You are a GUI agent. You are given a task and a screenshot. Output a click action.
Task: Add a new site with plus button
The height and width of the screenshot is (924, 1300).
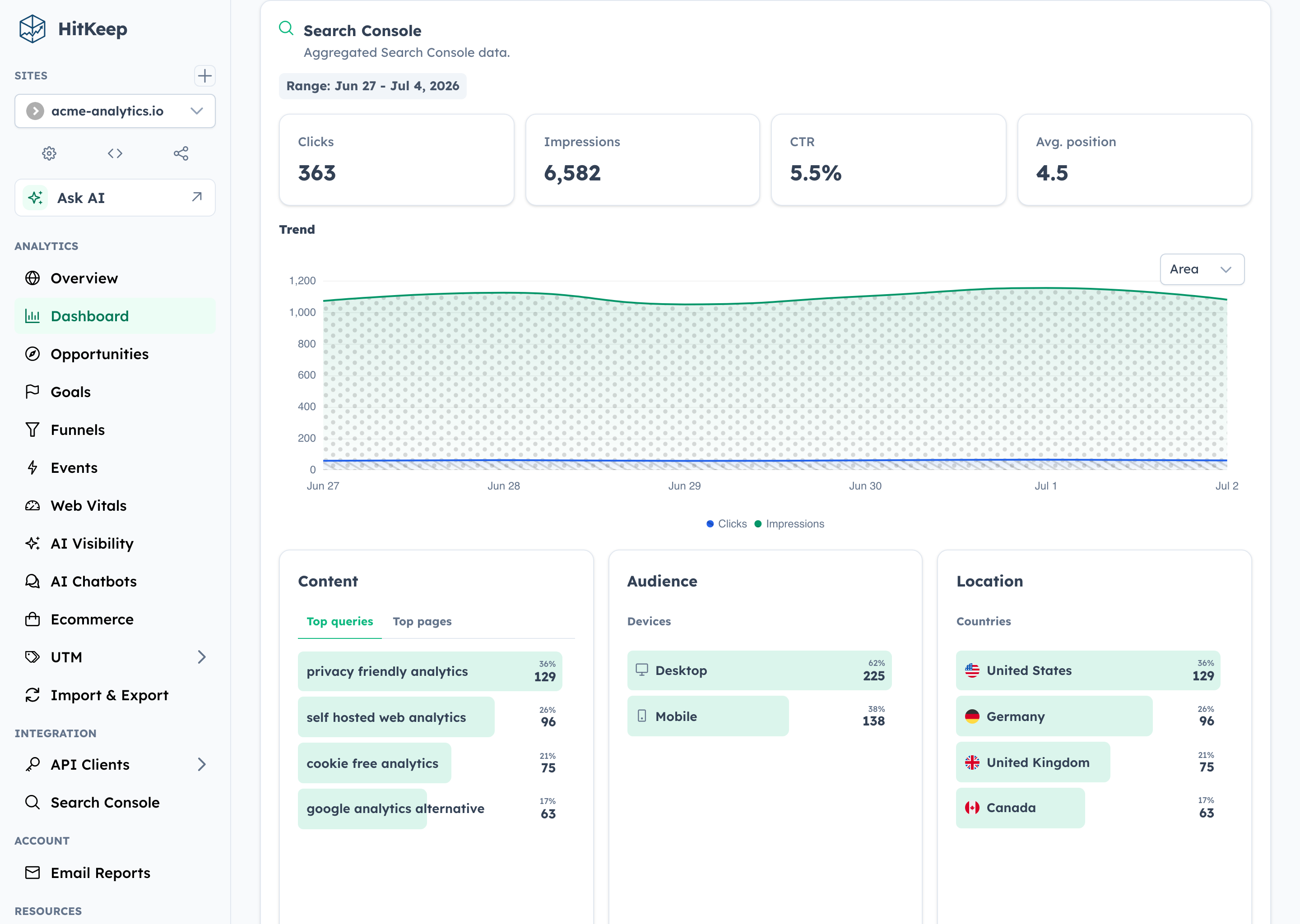pyautogui.click(x=204, y=76)
